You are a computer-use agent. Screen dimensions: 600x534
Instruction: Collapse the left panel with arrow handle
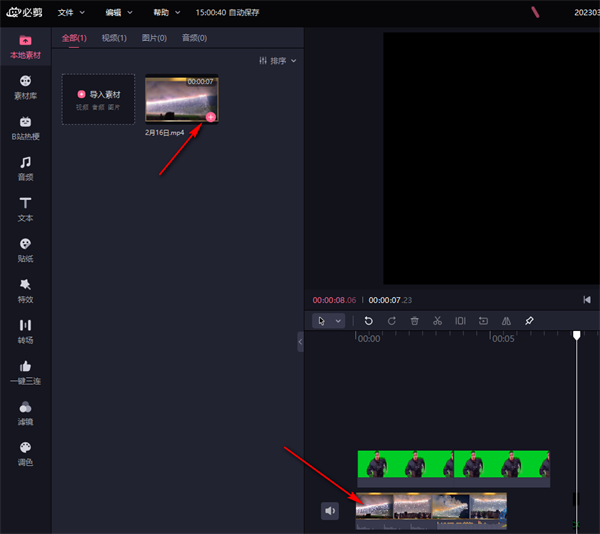point(300,341)
